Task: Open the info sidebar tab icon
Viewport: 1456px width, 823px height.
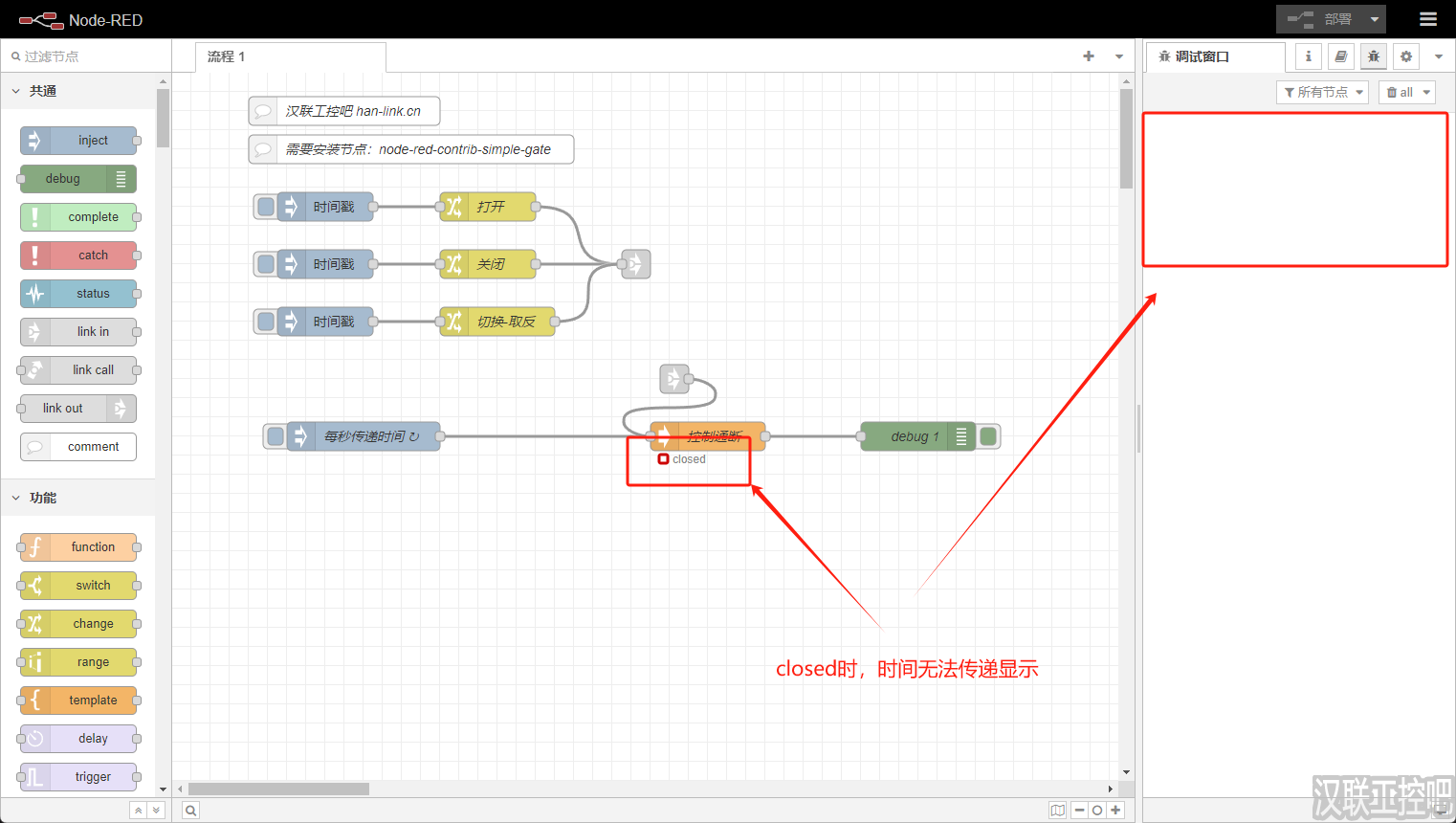Action: click(x=1308, y=56)
